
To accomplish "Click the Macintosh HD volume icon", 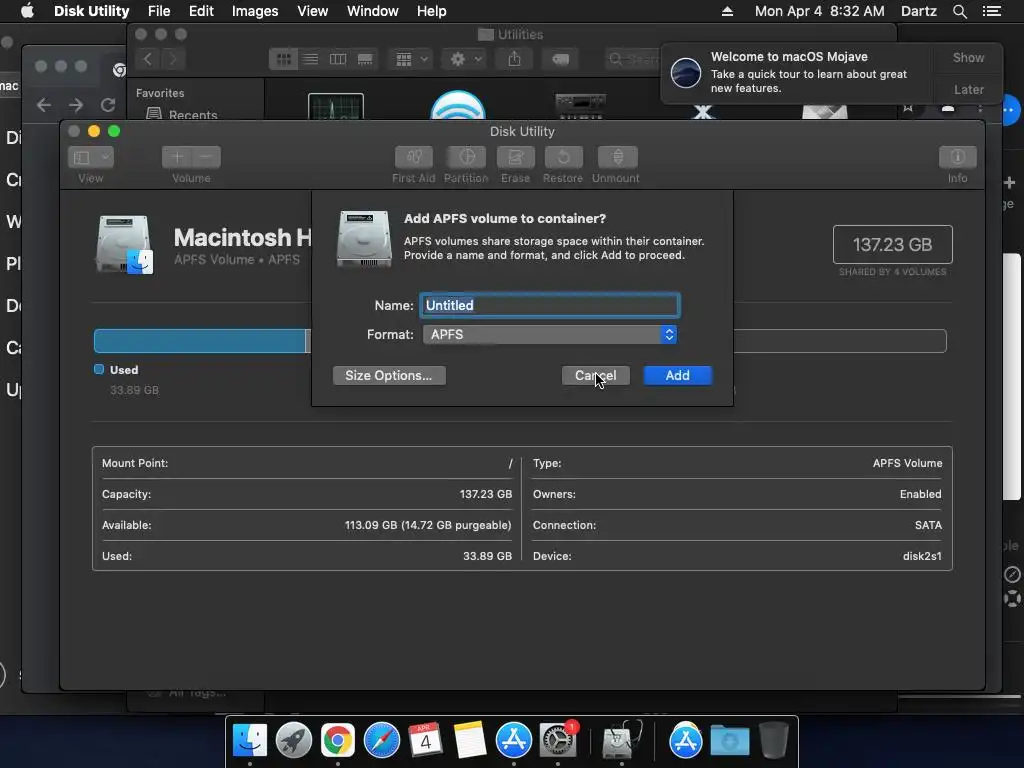I will pyautogui.click(x=125, y=245).
